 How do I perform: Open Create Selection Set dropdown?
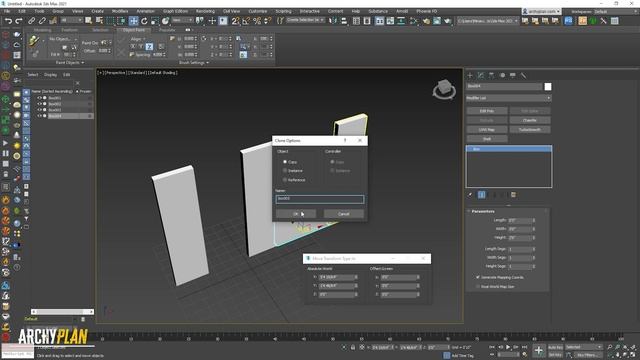(x=305, y=20)
